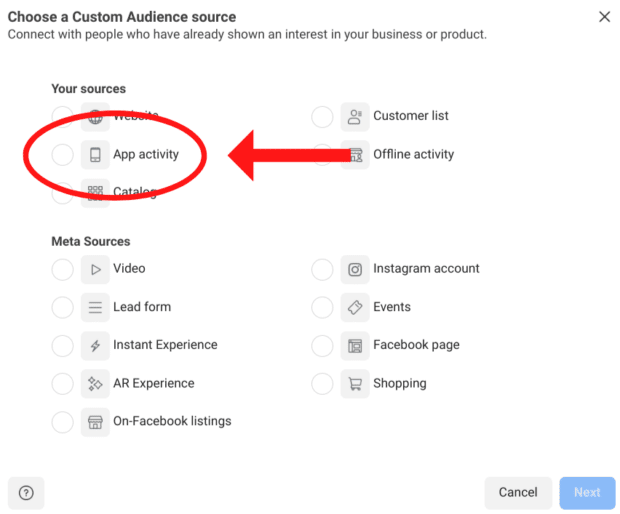Click the Shopping cart icon
The width and height of the screenshot is (620, 514).
pyautogui.click(x=355, y=384)
